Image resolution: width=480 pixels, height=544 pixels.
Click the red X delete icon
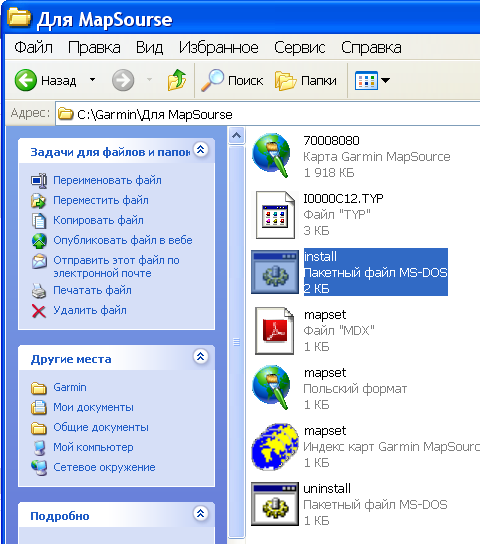click(x=38, y=311)
